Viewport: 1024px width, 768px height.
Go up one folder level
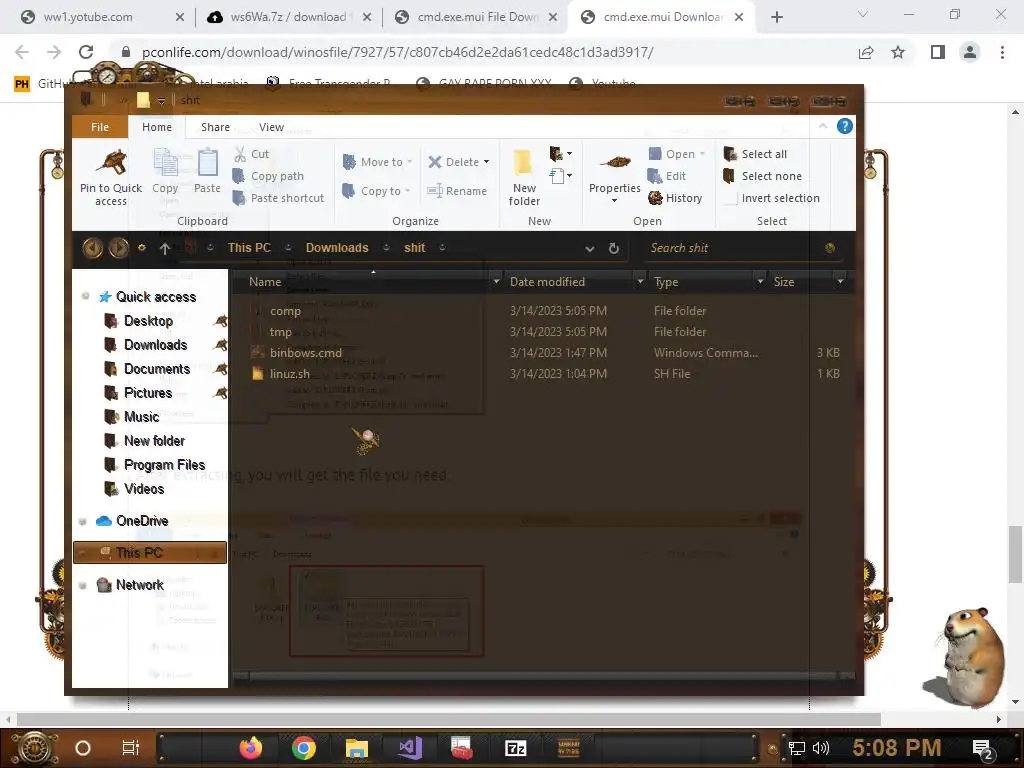click(x=165, y=248)
